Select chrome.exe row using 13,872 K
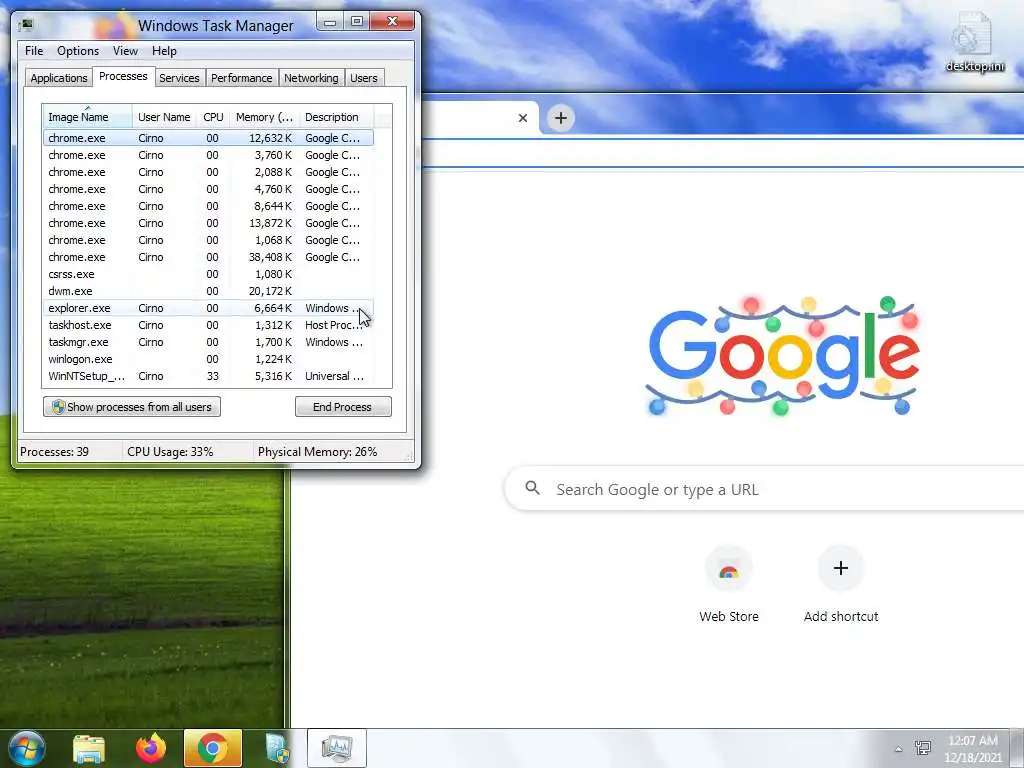Viewport: 1024px width, 768px height. [x=208, y=223]
